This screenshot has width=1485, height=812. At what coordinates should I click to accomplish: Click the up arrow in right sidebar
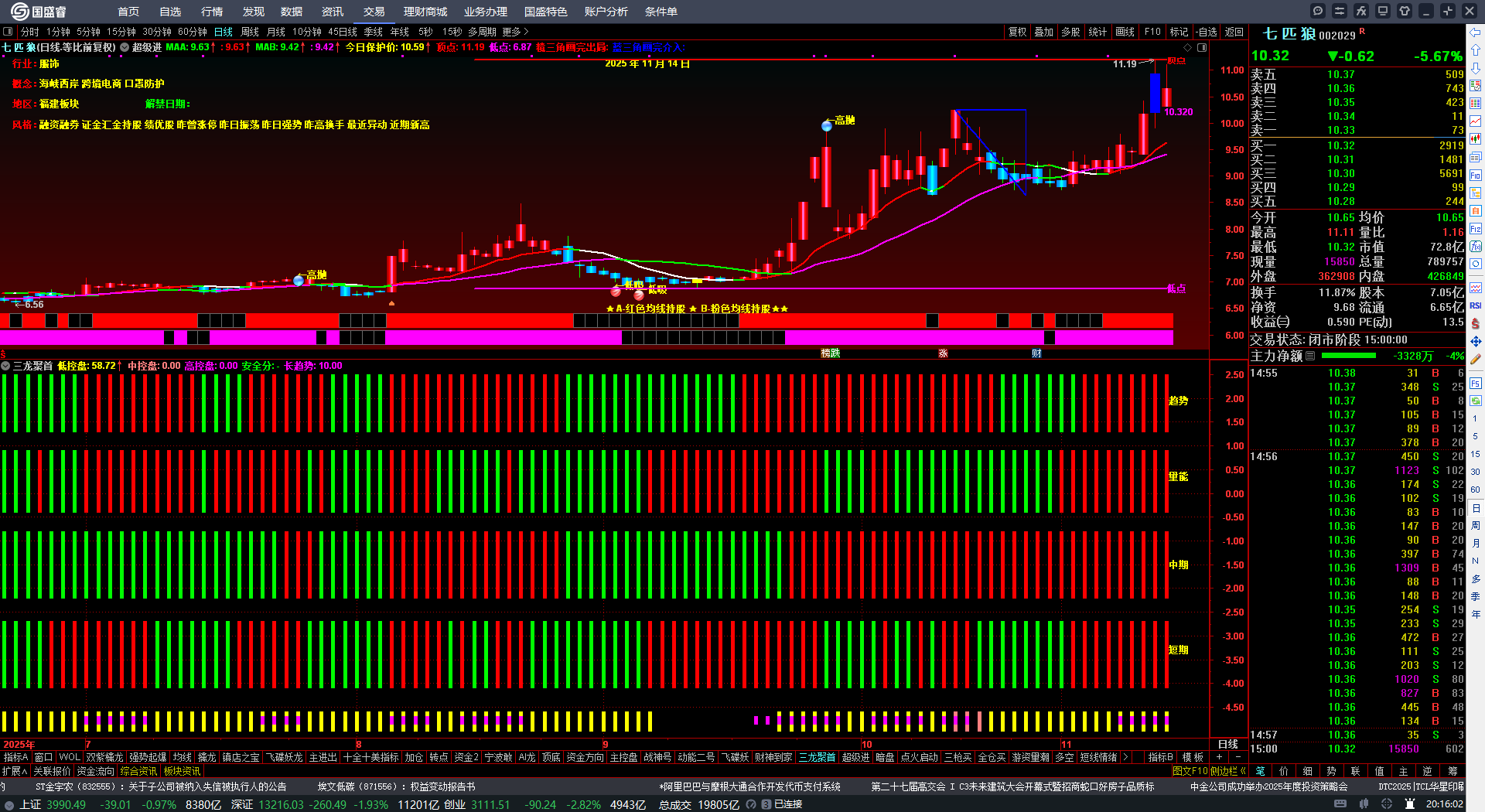pos(1476,50)
